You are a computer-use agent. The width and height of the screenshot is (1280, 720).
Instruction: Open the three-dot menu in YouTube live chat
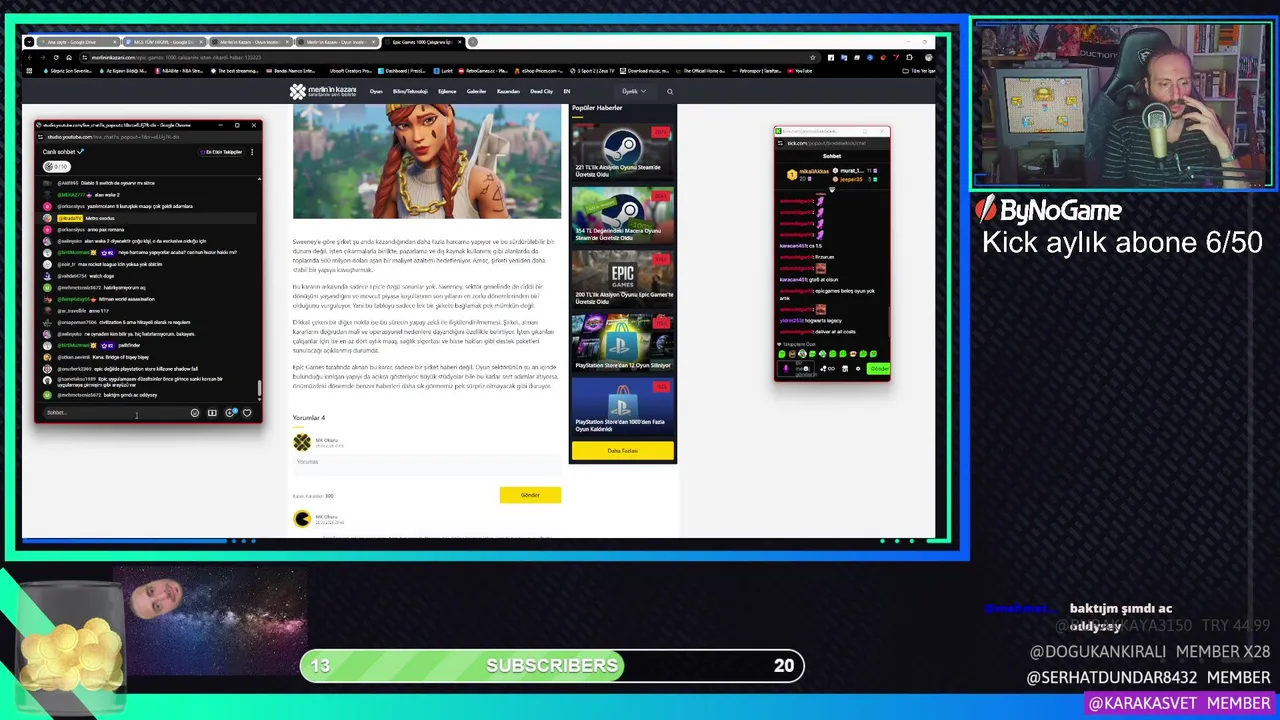[x=252, y=152]
